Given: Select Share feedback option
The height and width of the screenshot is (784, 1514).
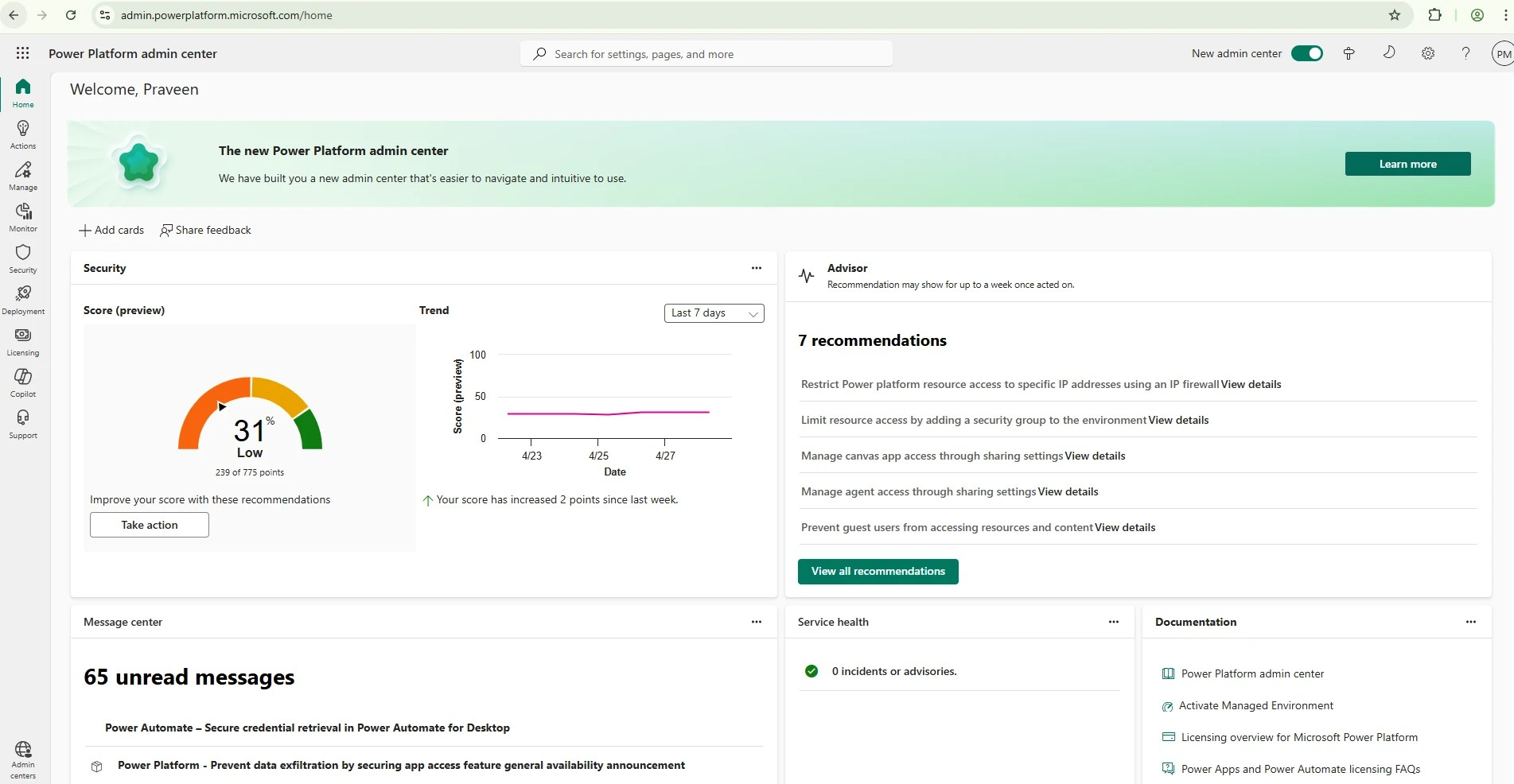Looking at the screenshot, I should (x=206, y=231).
